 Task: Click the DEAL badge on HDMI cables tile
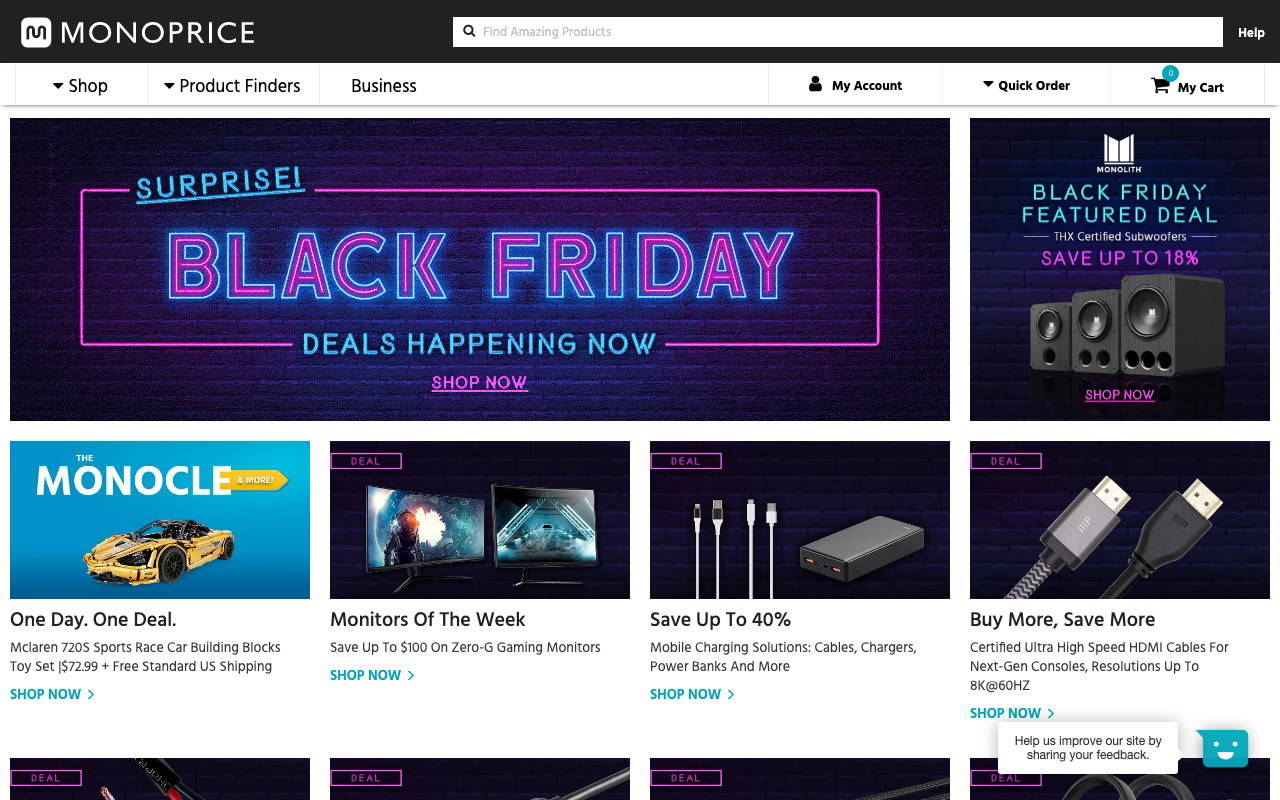1005,461
